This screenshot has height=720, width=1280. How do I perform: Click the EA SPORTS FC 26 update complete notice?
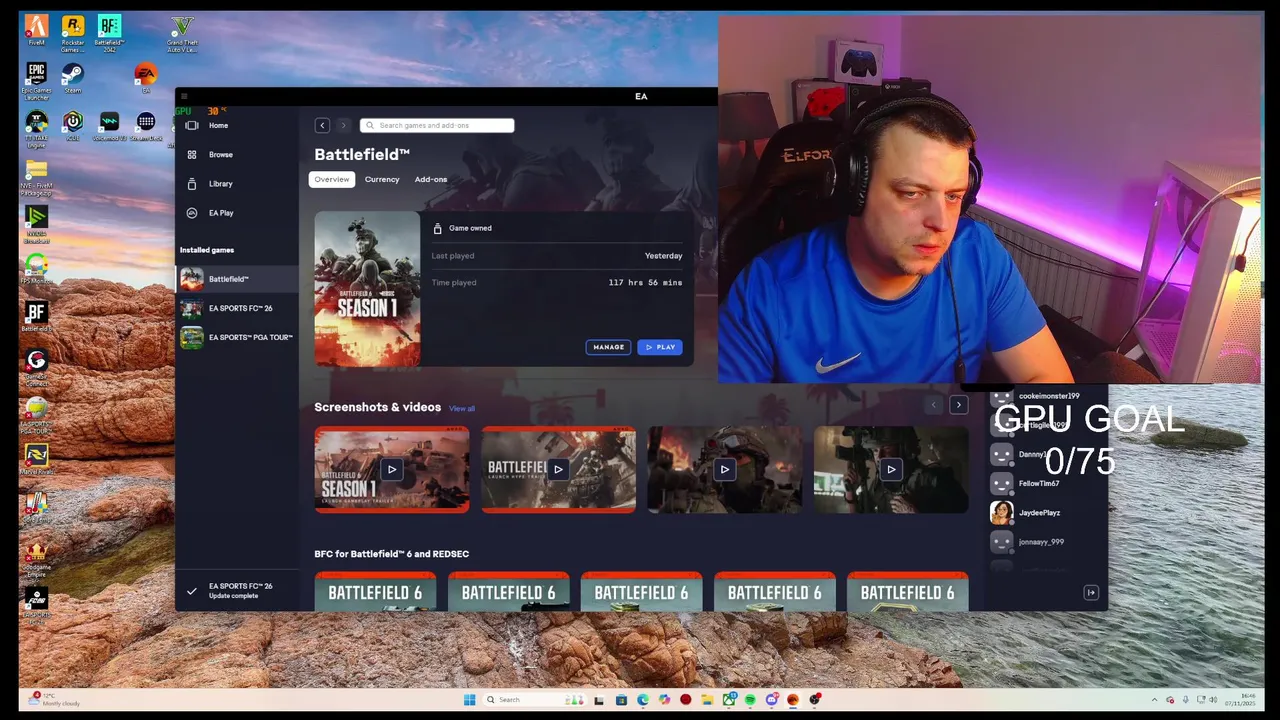tap(237, 591)
